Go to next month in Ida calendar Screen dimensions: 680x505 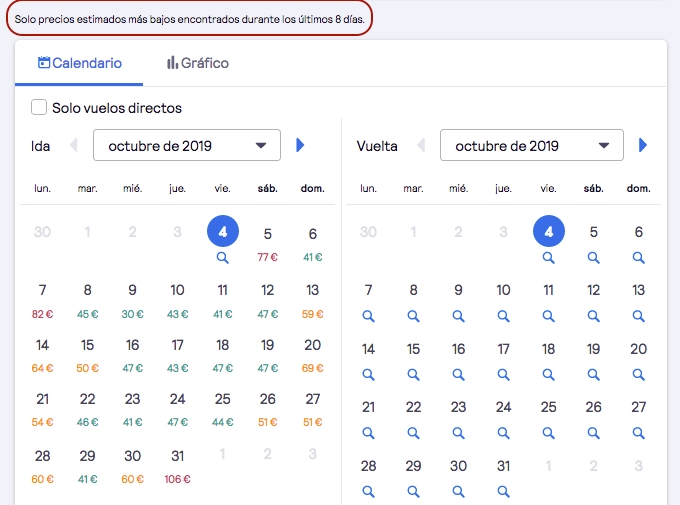(300, 145)
